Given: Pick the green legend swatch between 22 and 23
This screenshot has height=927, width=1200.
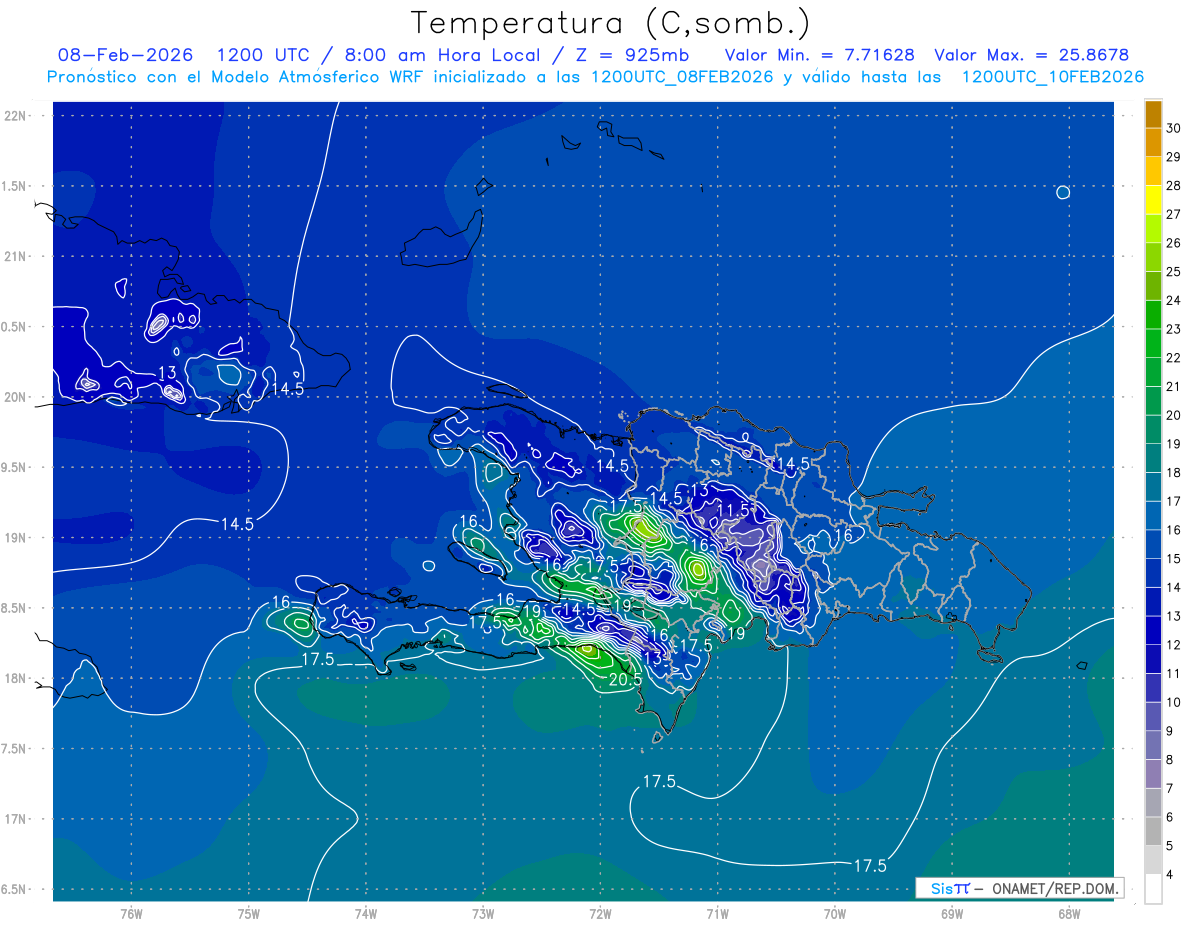Looking at the screenshot, I should [1153, 343].
